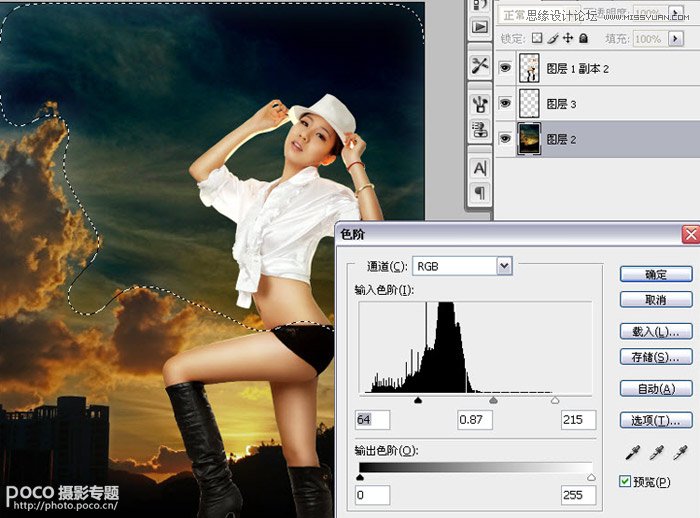The height and width of the screenshot is (518, 700).
Task: Click the layer name 图层 1 副本 2
Action: click(578, 68)
